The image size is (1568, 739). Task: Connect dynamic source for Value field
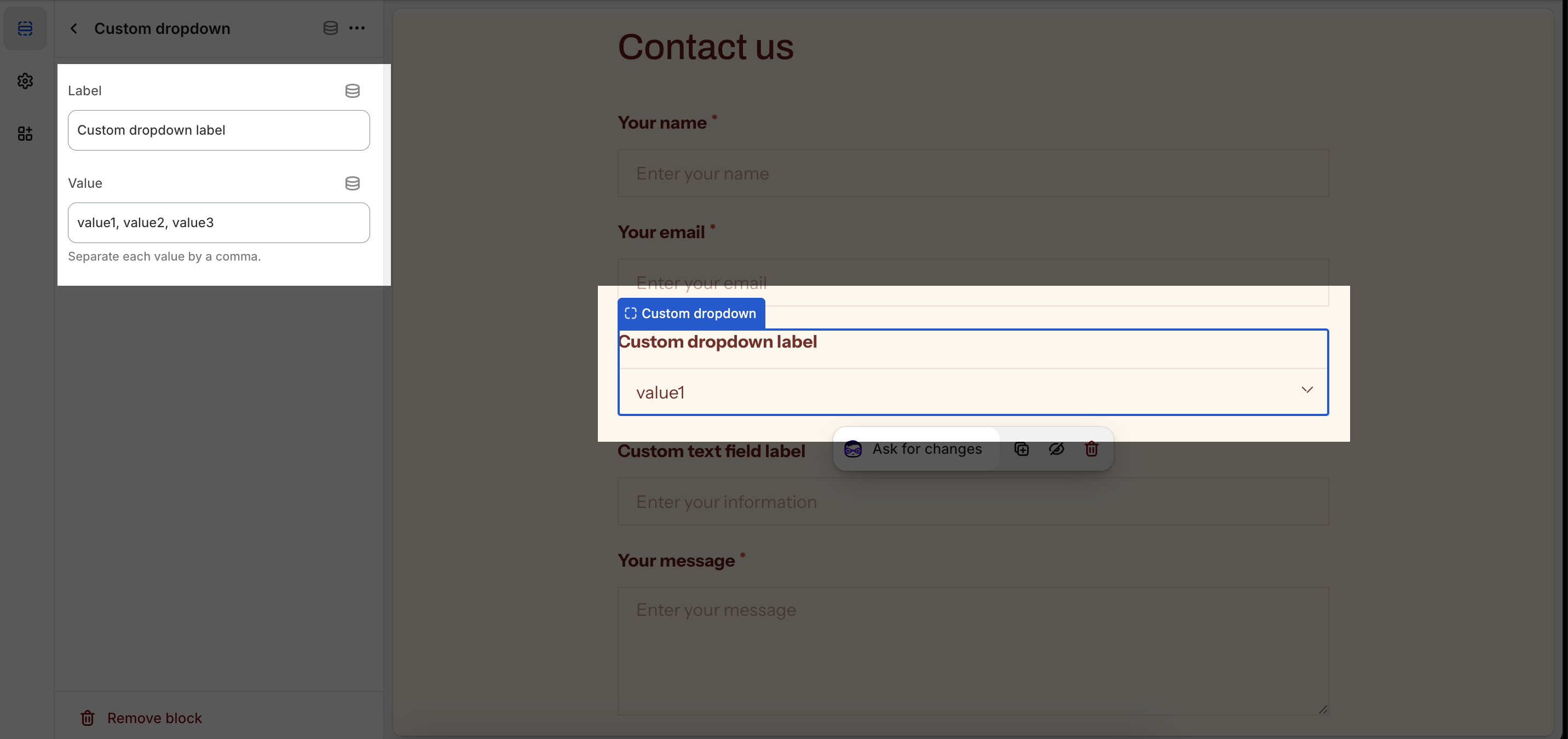coord(352,183)
